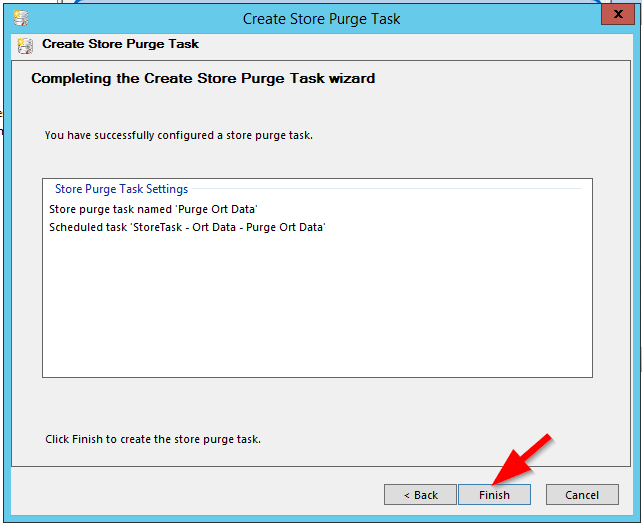
Task: Click the centered title bar text
Action: (321, 19)
